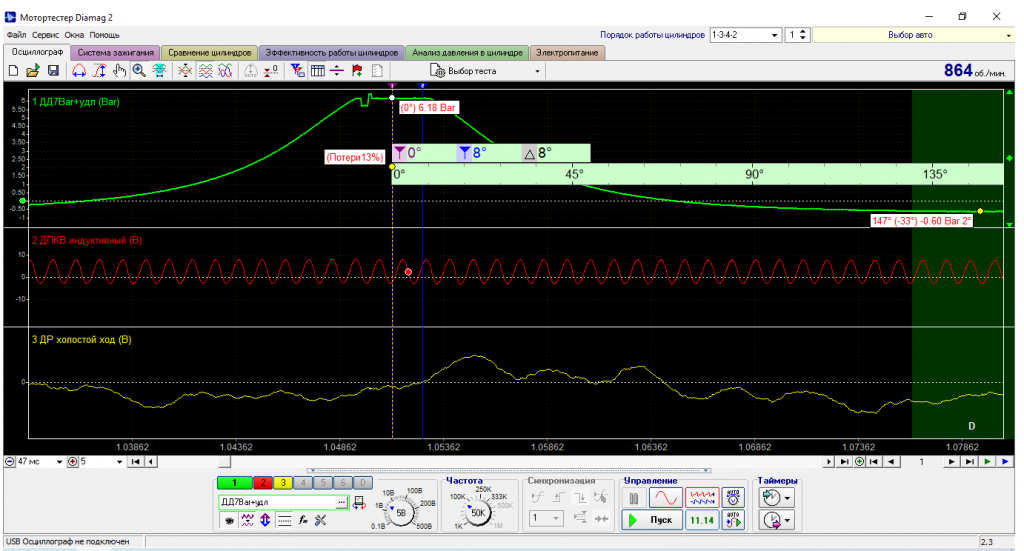Toggle gray channel 4 button
This screenshot has height=551, width=1024.
tap(303, 483)
